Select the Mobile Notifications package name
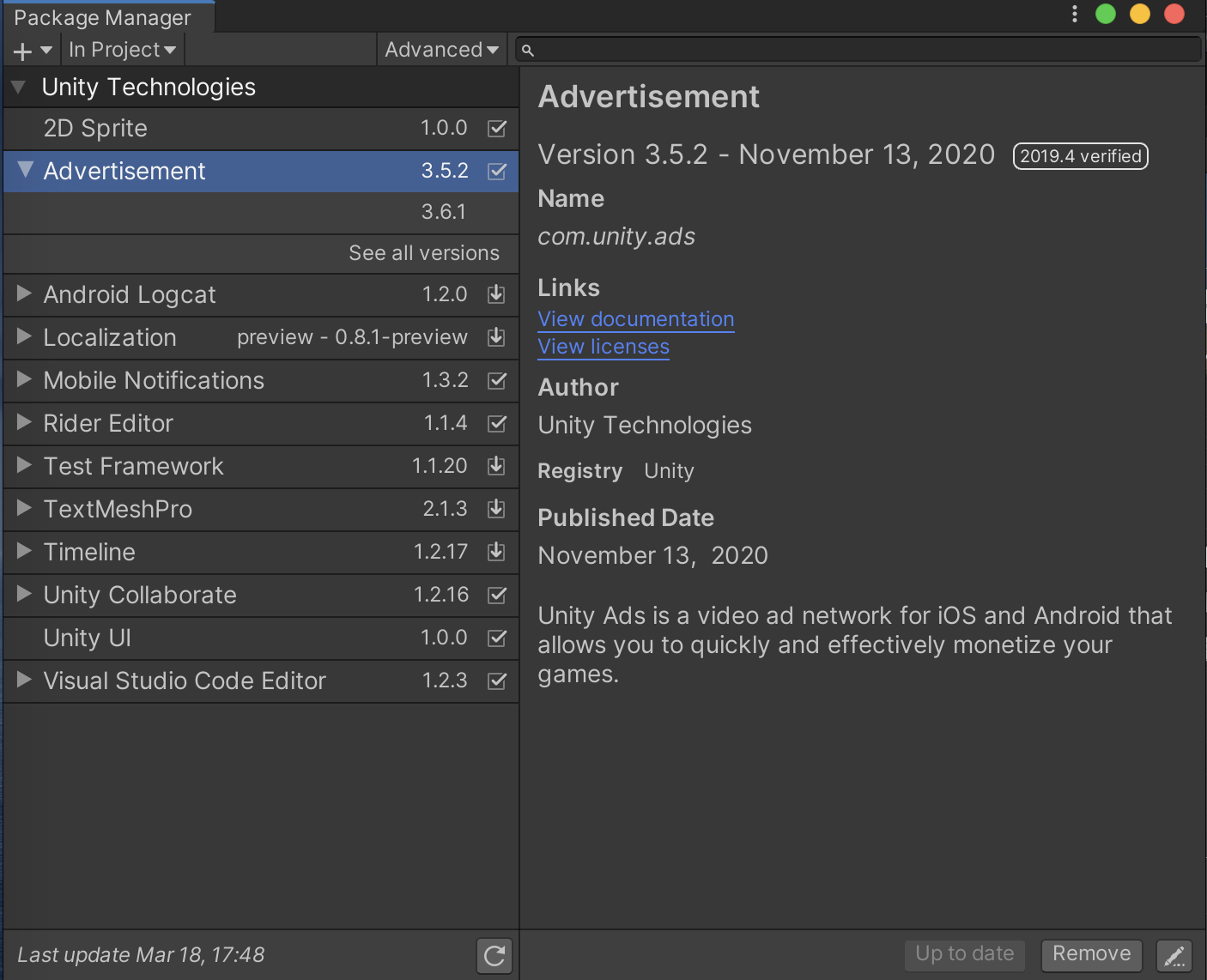This screenshot has width=1207, height=980. point(154,380)
